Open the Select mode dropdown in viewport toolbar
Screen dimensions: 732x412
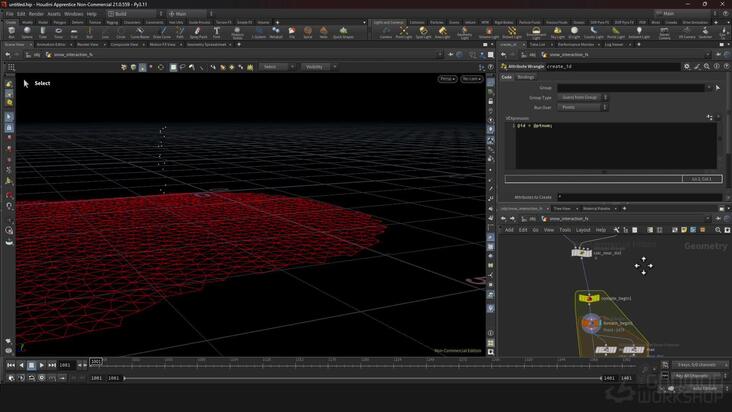pyautogui.click(x=277, y=67)
